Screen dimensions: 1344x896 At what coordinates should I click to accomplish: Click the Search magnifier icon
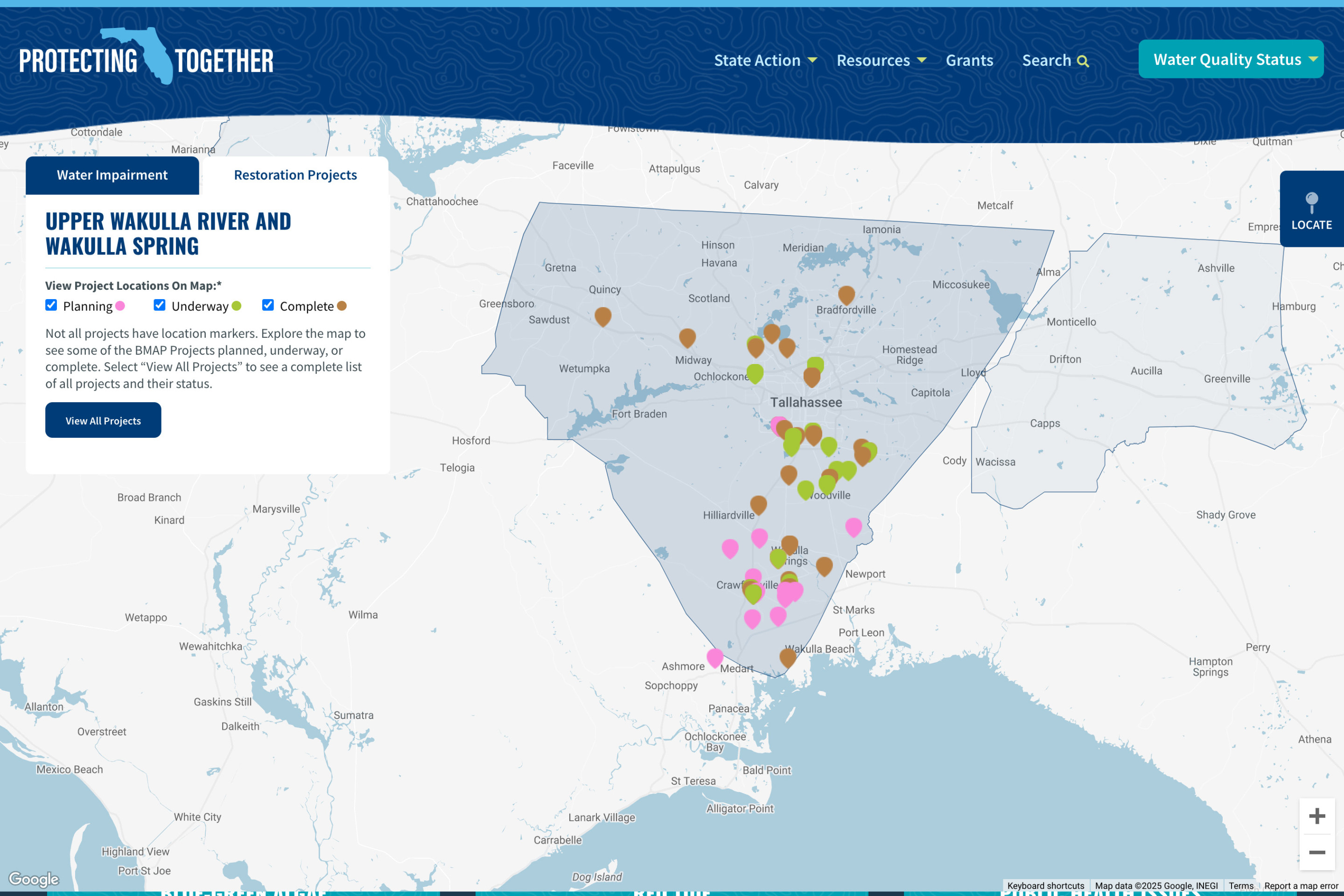point(1082,61)
